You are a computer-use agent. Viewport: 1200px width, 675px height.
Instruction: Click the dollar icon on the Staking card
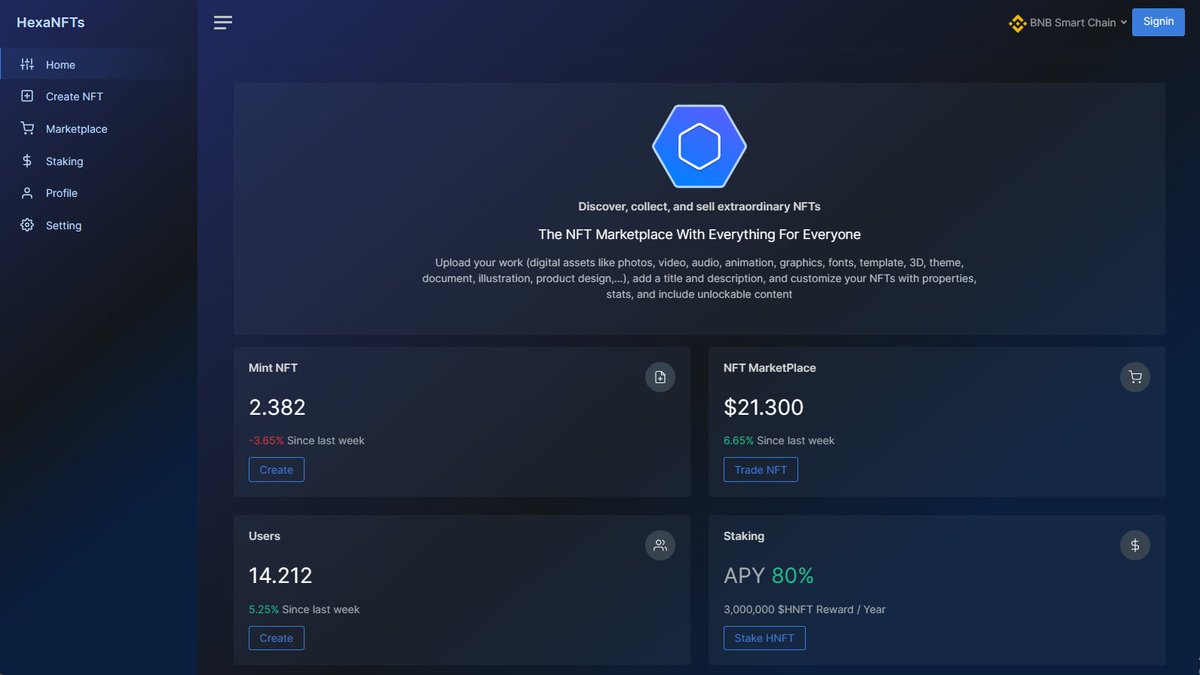(x=1135, y=545)
